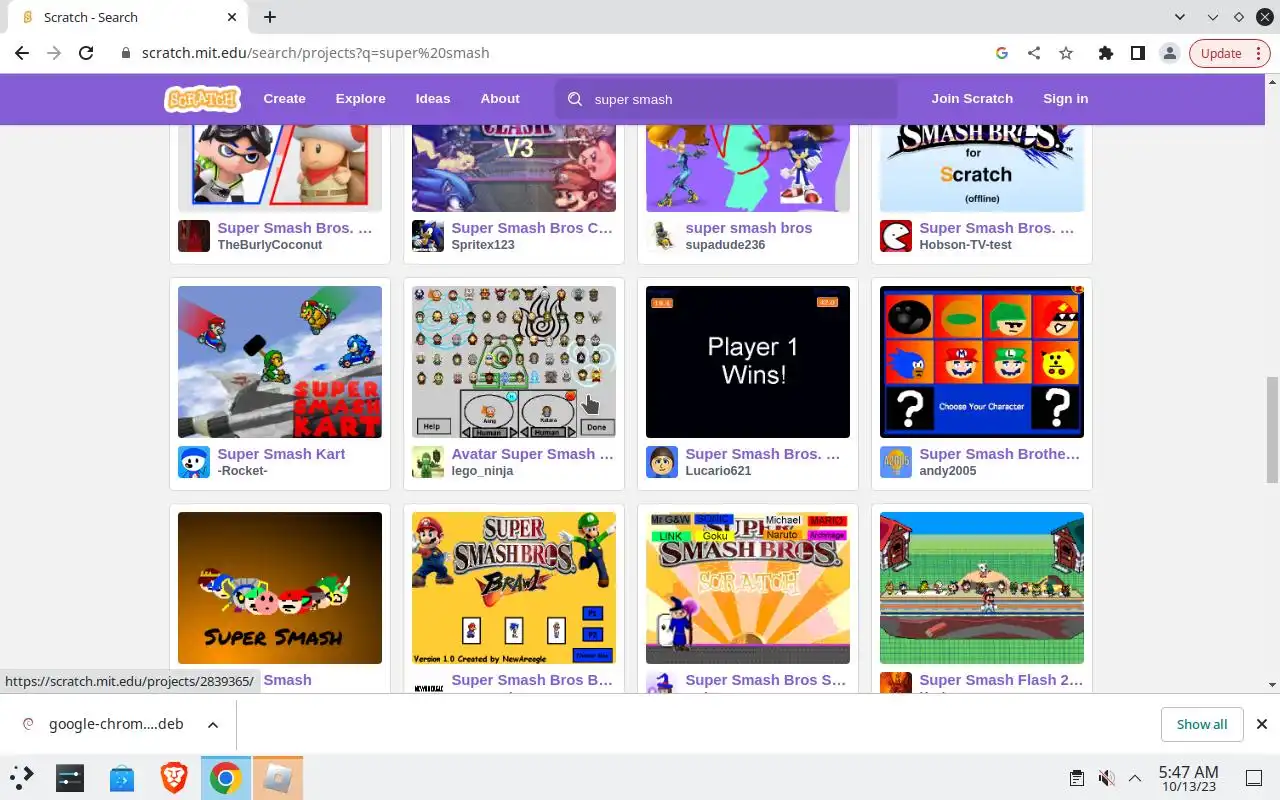1280x800 pixels.
Task: Click the lego_ninja user avatar
Action: point(428,462)
